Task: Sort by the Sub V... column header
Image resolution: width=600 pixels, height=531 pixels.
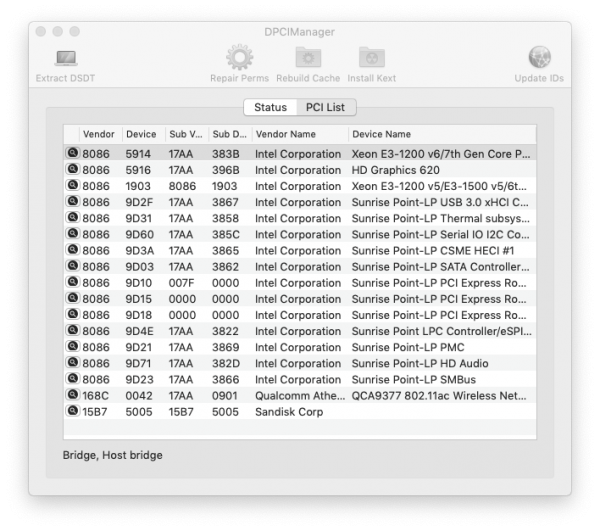Action: 186,134
